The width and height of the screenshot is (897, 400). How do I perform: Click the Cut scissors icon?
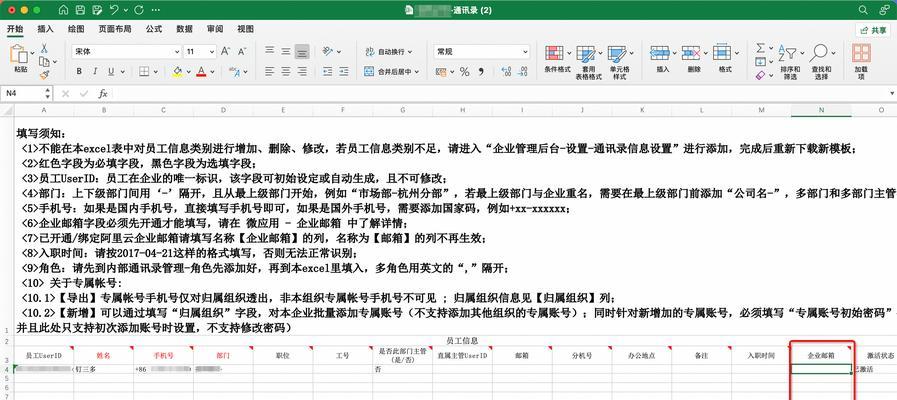coord(44,48)
